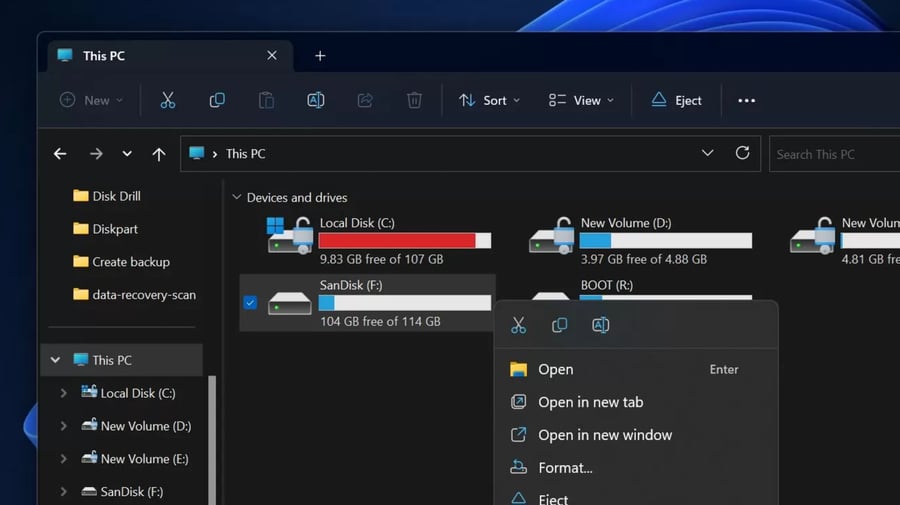Select SanDisk (F:) in the navigation tree
900x505 pixels.
click(122, 491)
